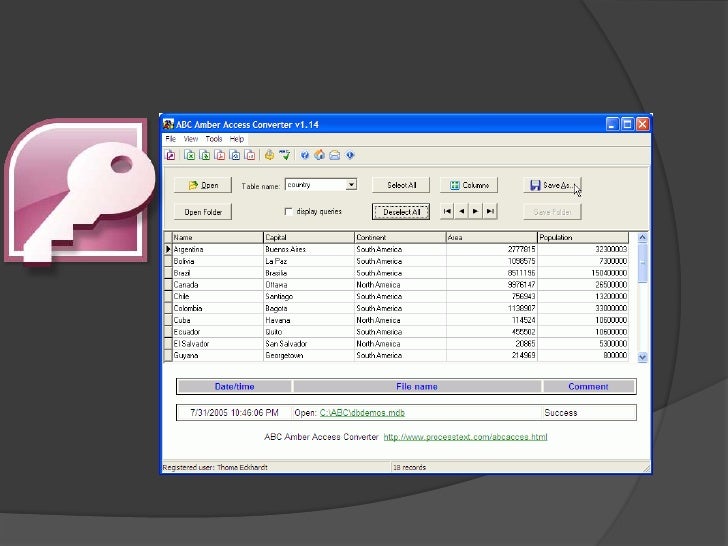The image size is (728, 546).
Task: Click the Open Folder button
Action: (x=203, y=212)
